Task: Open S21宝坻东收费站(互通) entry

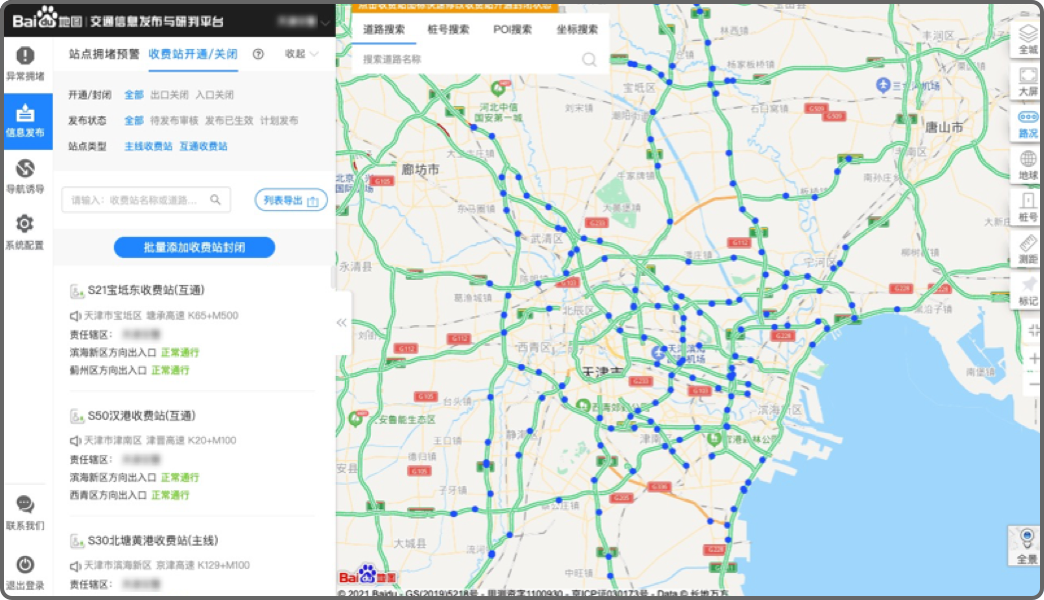Action: click(146, 290)
